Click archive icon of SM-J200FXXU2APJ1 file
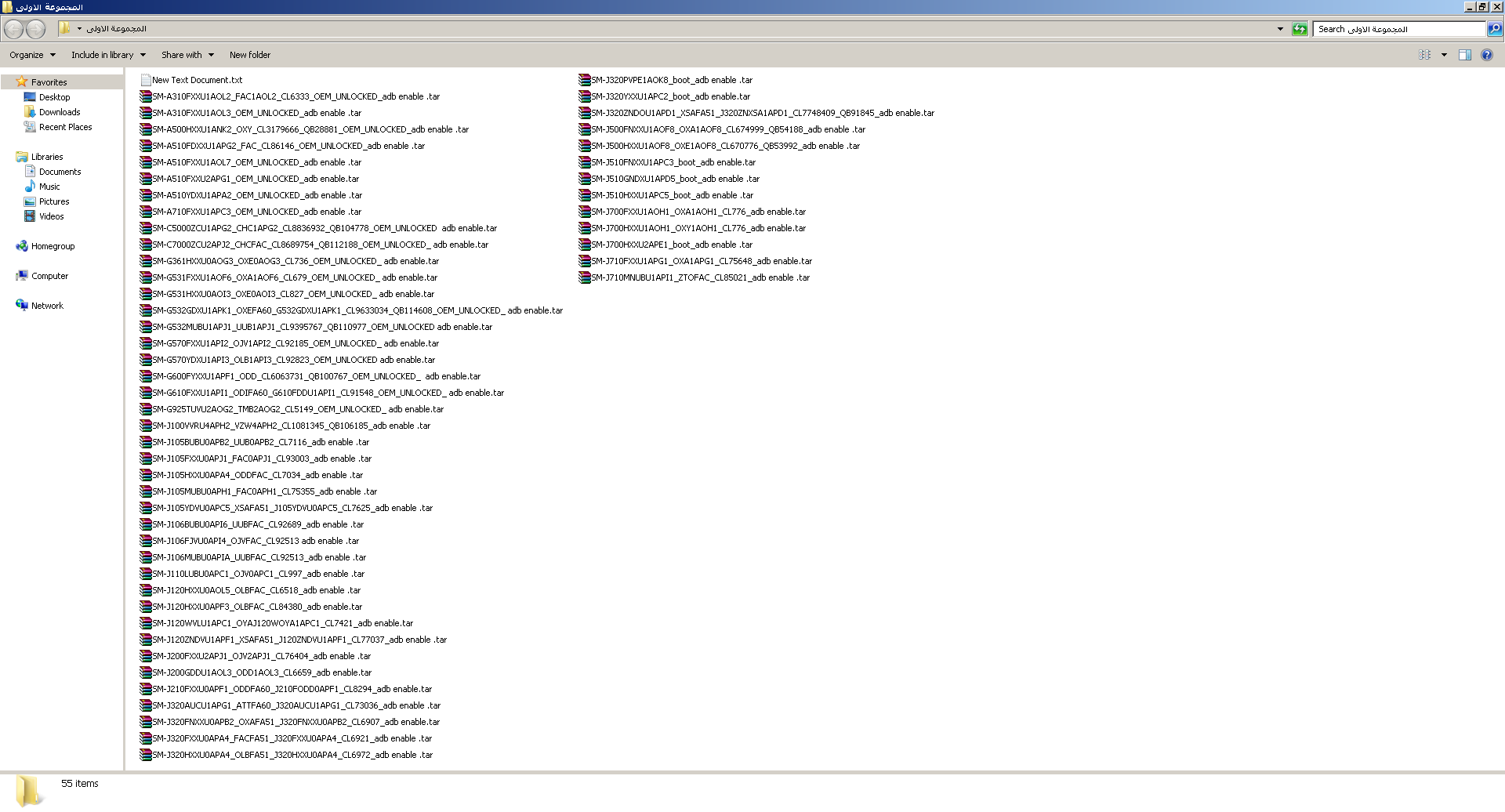 coord(146,656)
